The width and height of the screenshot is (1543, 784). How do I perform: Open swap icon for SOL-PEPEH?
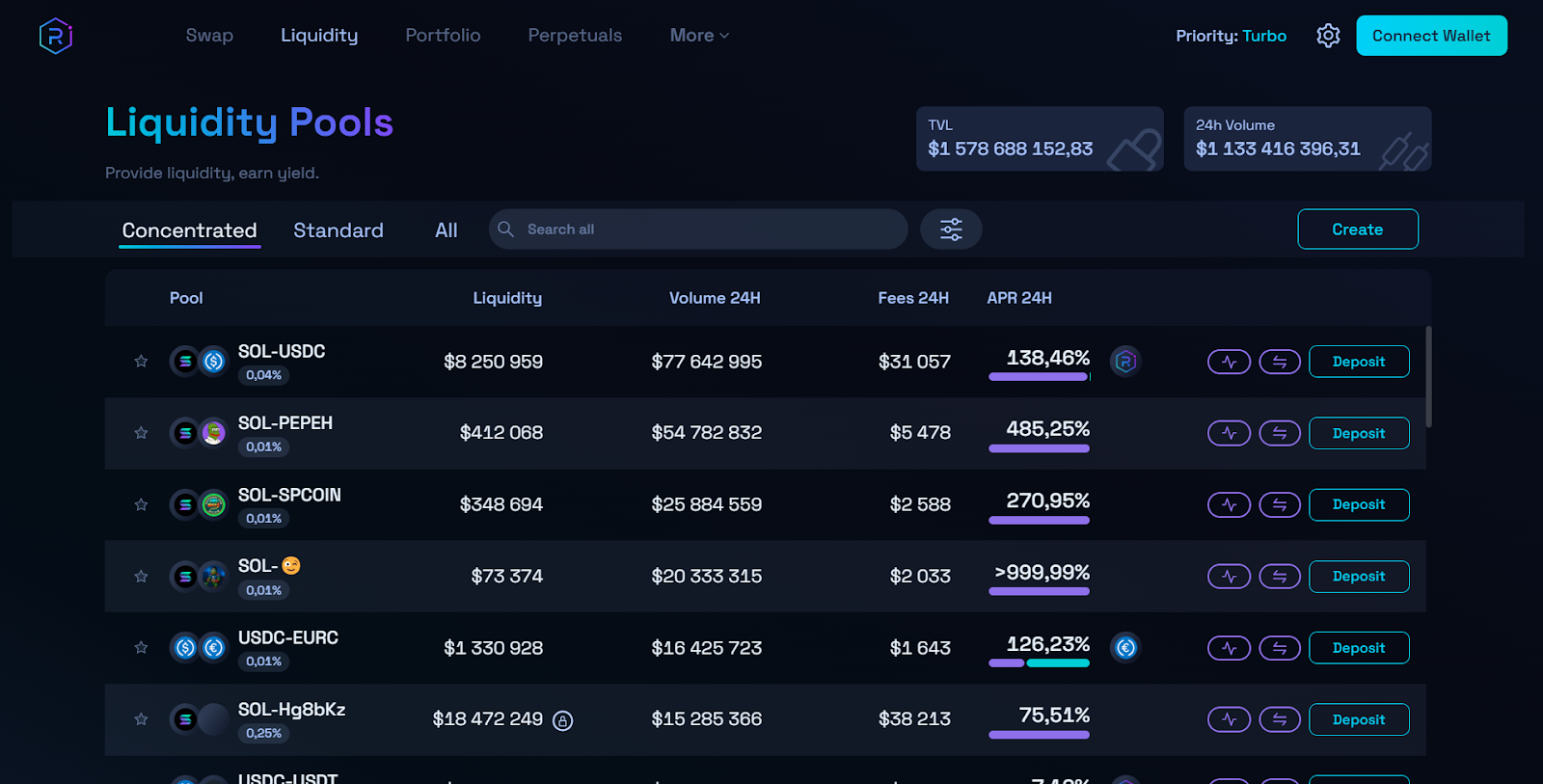[x=1280, y=433]
